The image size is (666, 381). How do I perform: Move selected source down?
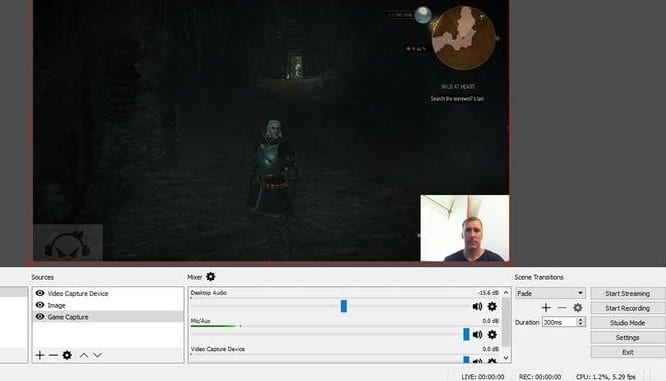coord(98,355)
